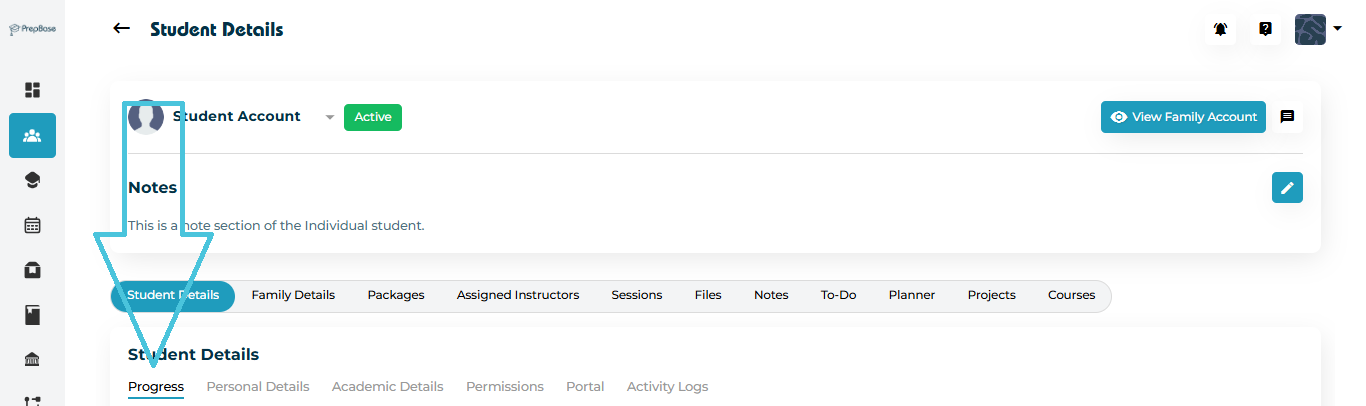Click the Active status badge

(x=373, y=117)
